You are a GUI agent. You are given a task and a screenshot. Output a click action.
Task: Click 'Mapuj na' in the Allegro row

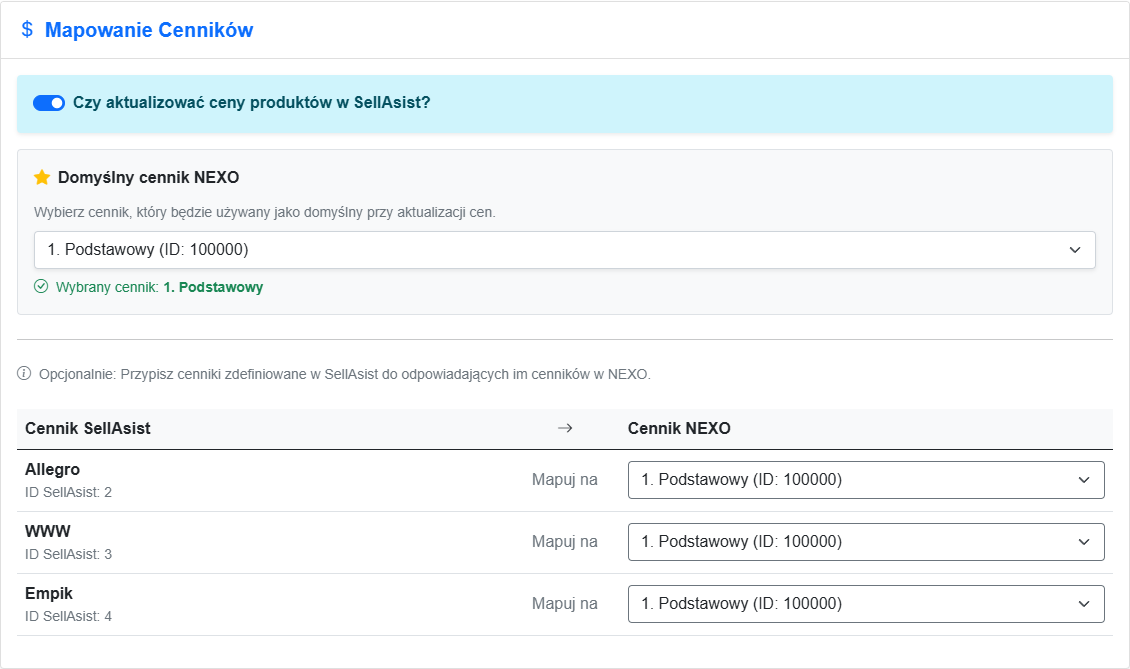point(564,480)
